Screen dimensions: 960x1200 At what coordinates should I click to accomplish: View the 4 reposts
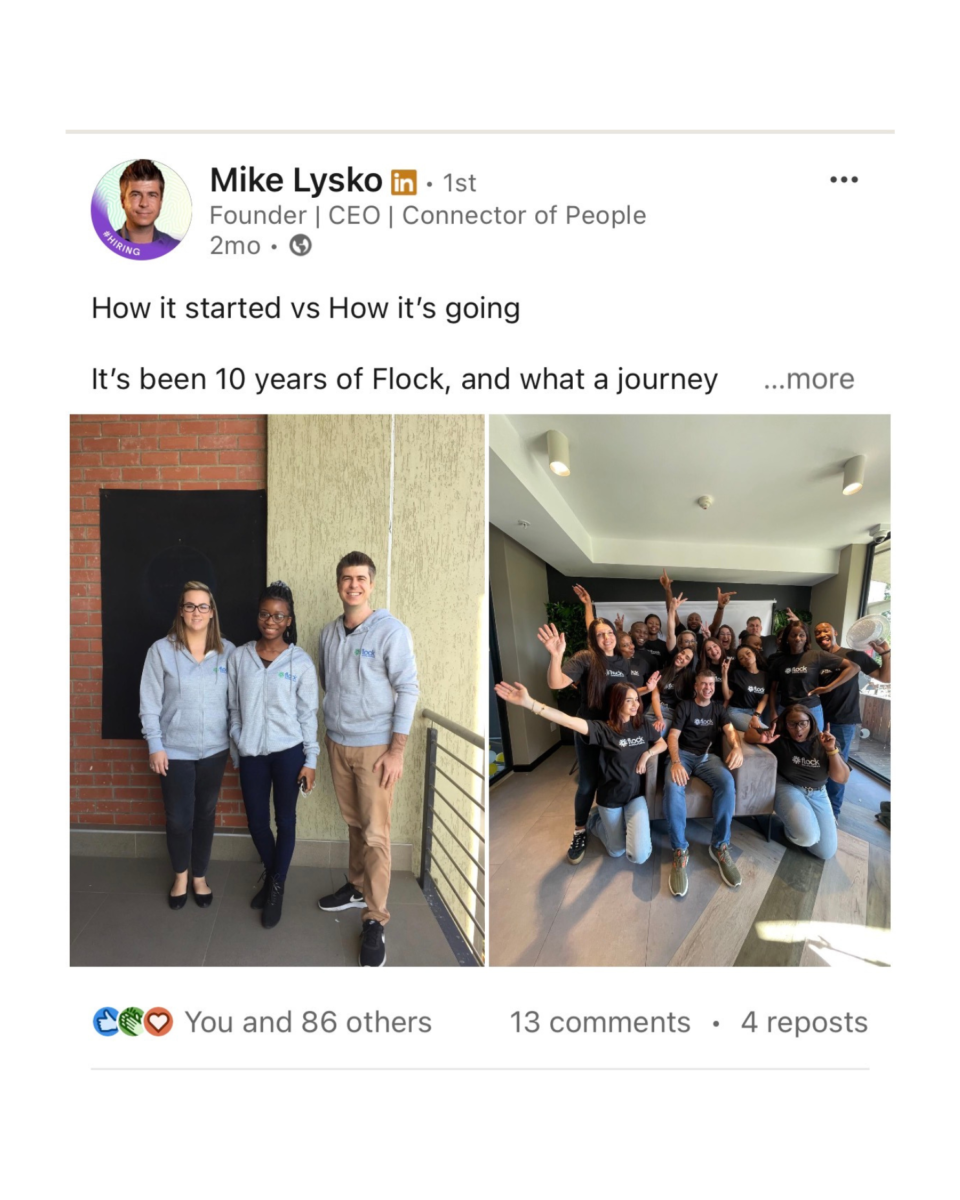pos(804,1022)
